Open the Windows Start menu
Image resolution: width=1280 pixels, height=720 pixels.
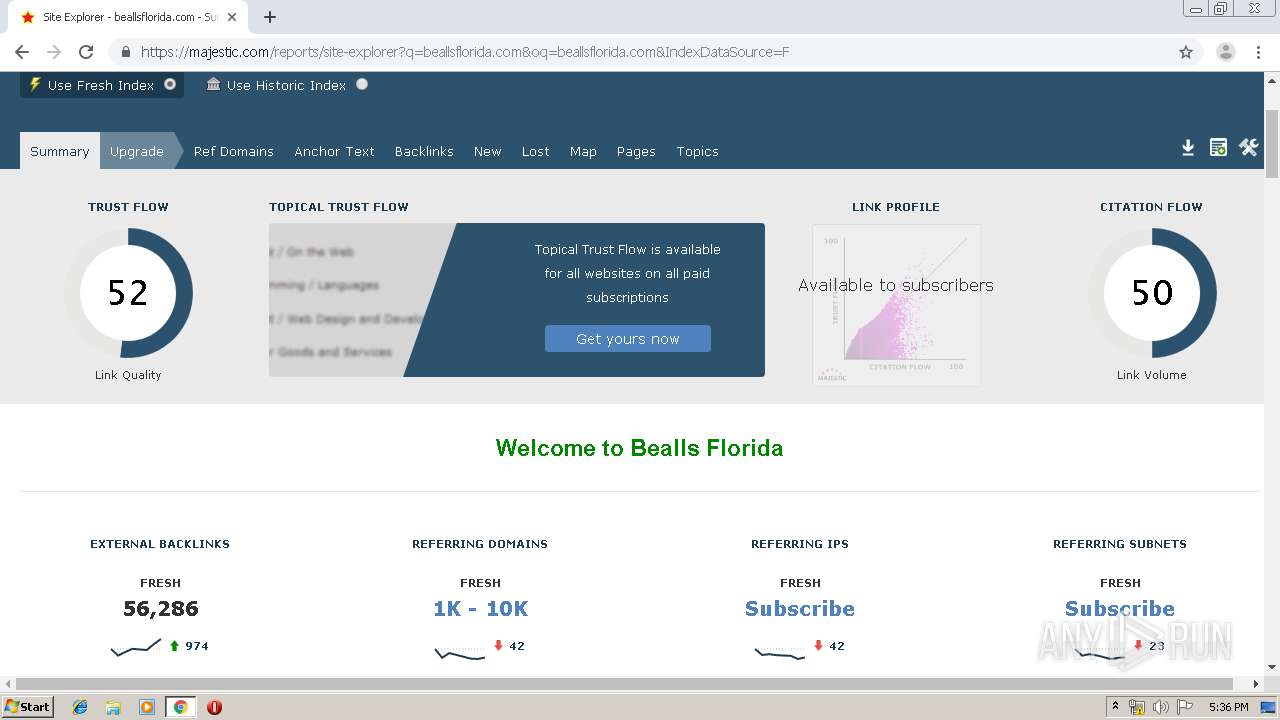point(28,707)
